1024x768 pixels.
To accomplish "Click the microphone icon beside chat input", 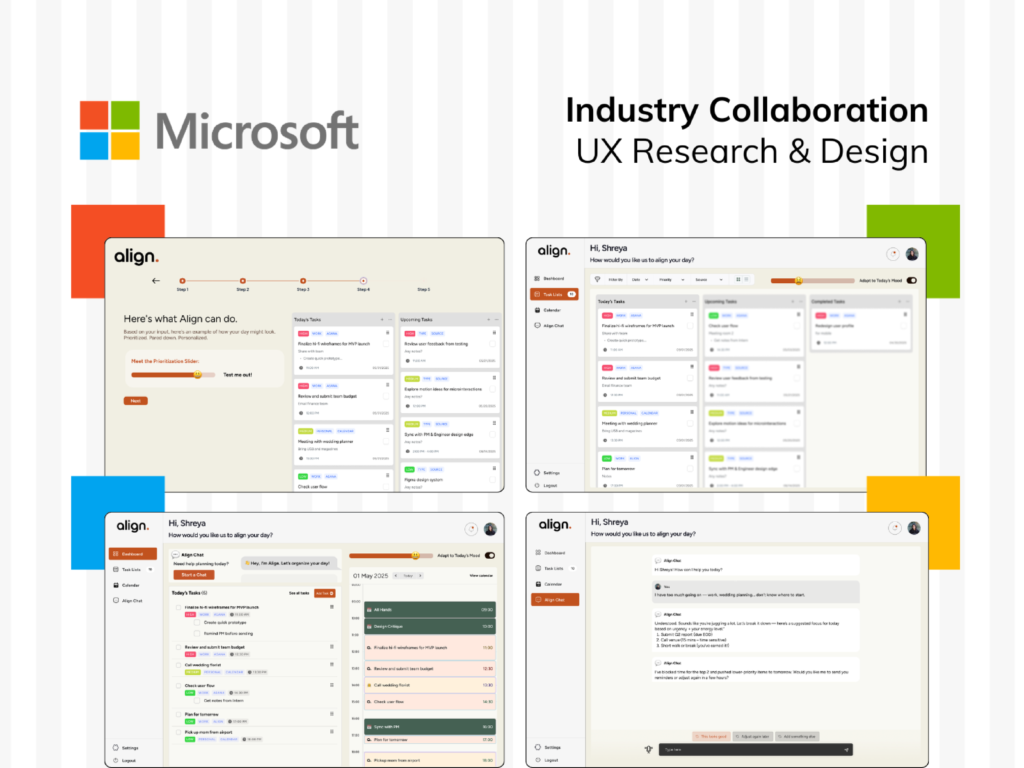I will point(648,750).
